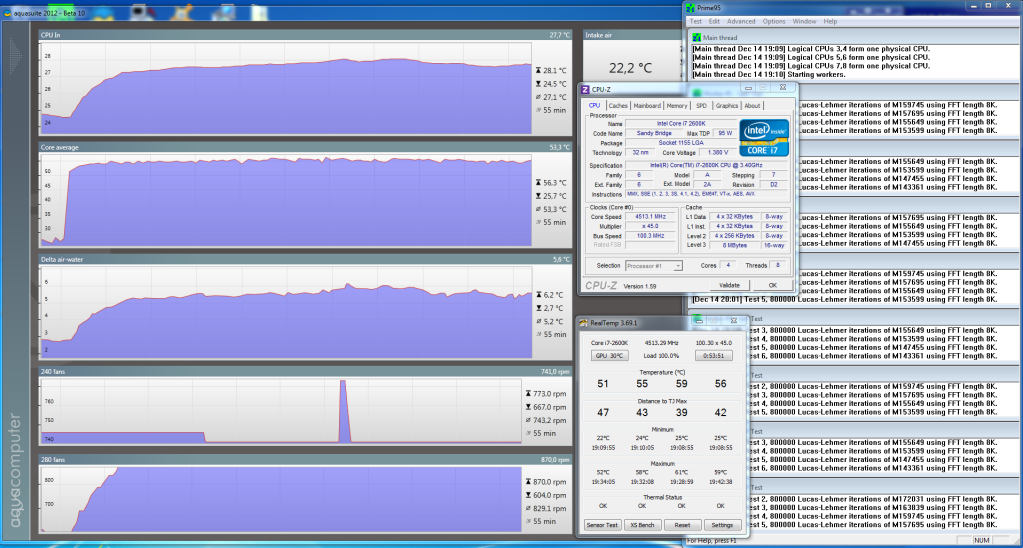Click the 0:53:51 timer button in RealTemp
Screen dimensions: 1023x548
(x=713, y=356)
